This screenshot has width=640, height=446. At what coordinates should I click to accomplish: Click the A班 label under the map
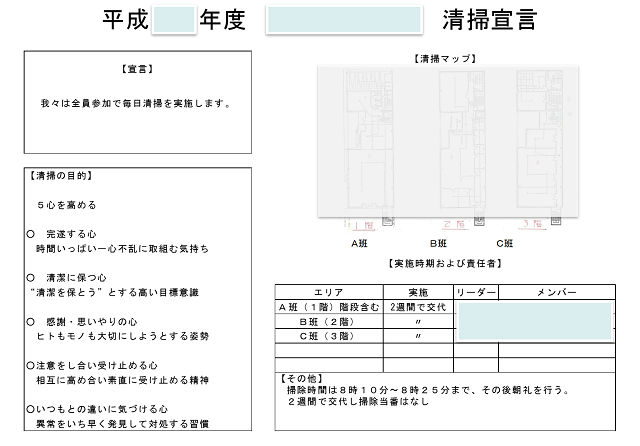click(359, 244)
